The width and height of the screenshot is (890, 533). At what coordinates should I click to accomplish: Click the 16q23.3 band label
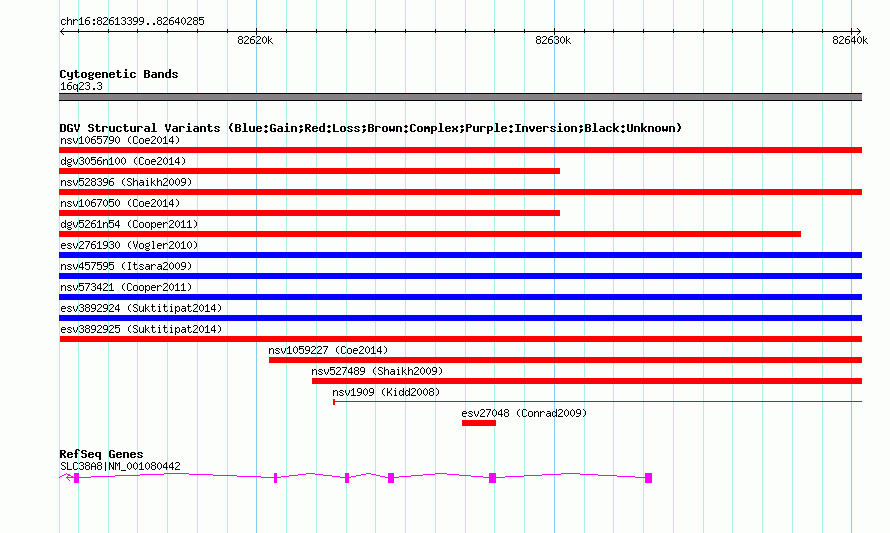pos(81,86)
